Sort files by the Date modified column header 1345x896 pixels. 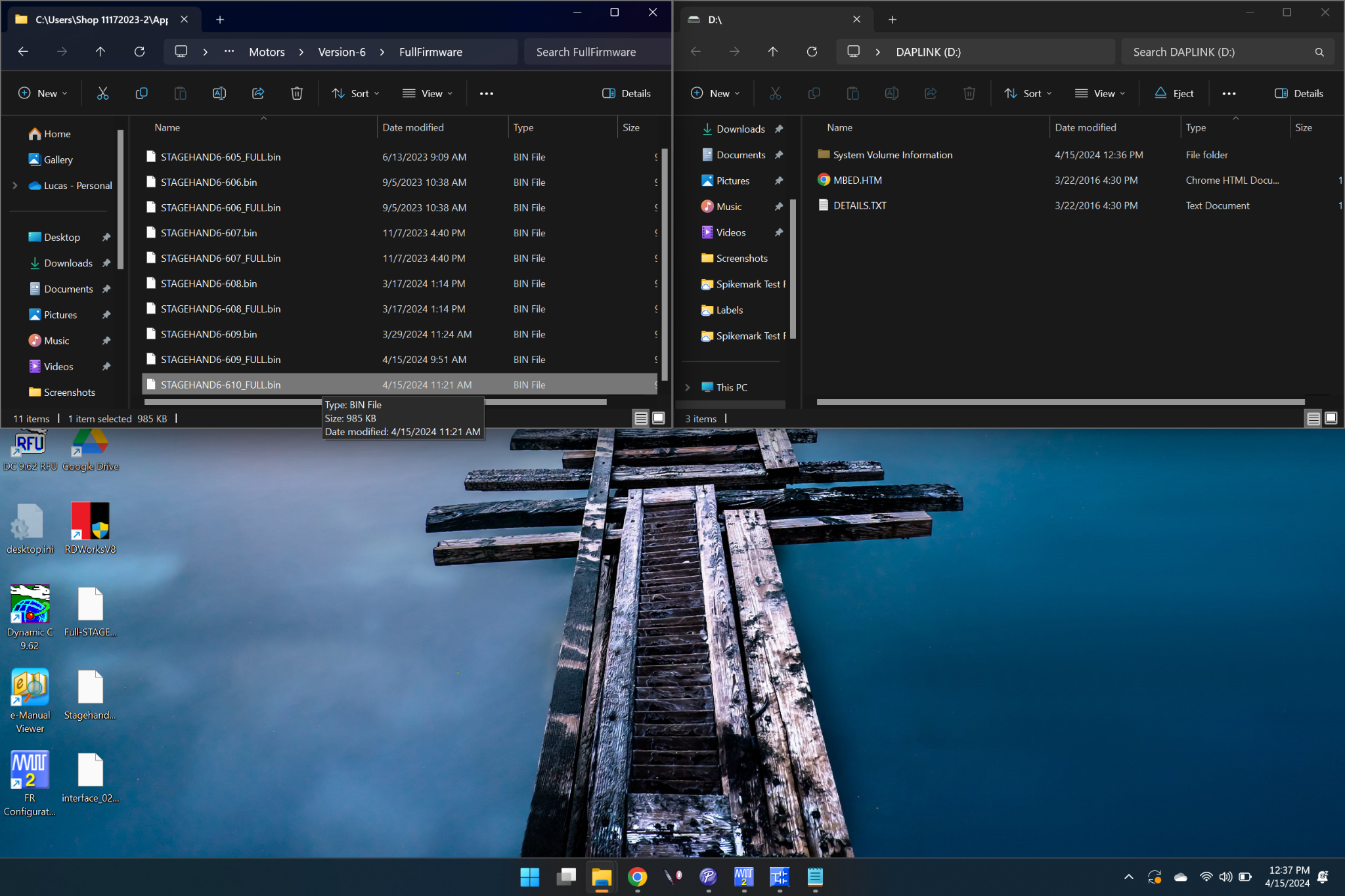(x=413, y=127)
